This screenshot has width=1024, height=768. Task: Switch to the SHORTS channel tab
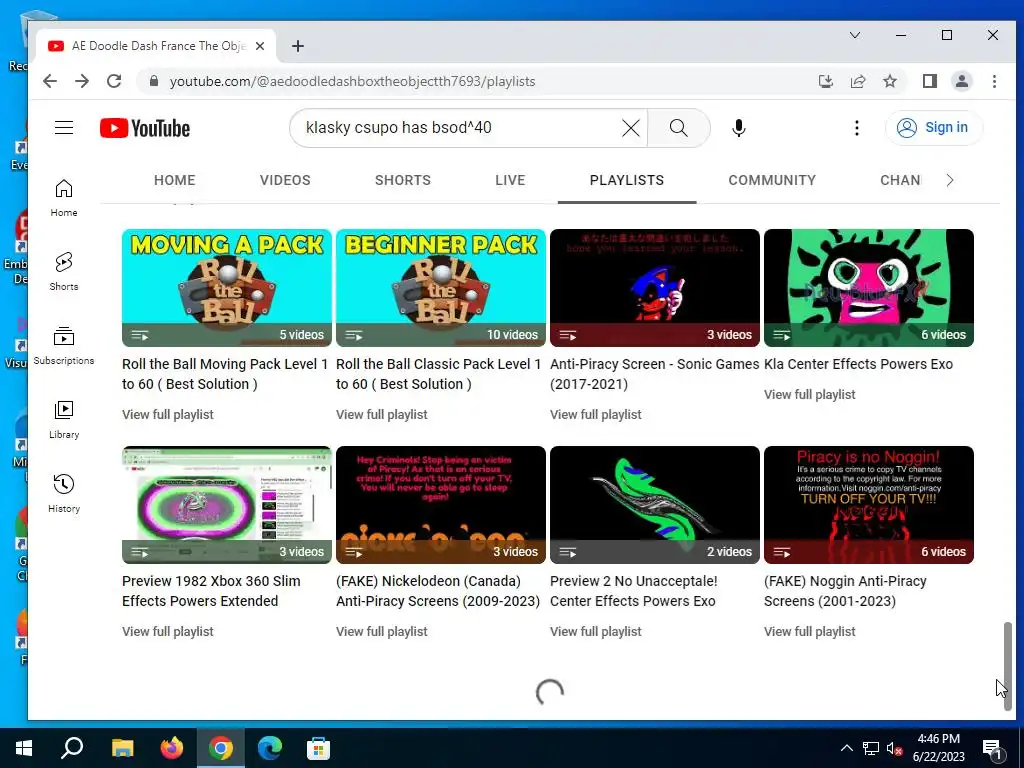[402, 180]
